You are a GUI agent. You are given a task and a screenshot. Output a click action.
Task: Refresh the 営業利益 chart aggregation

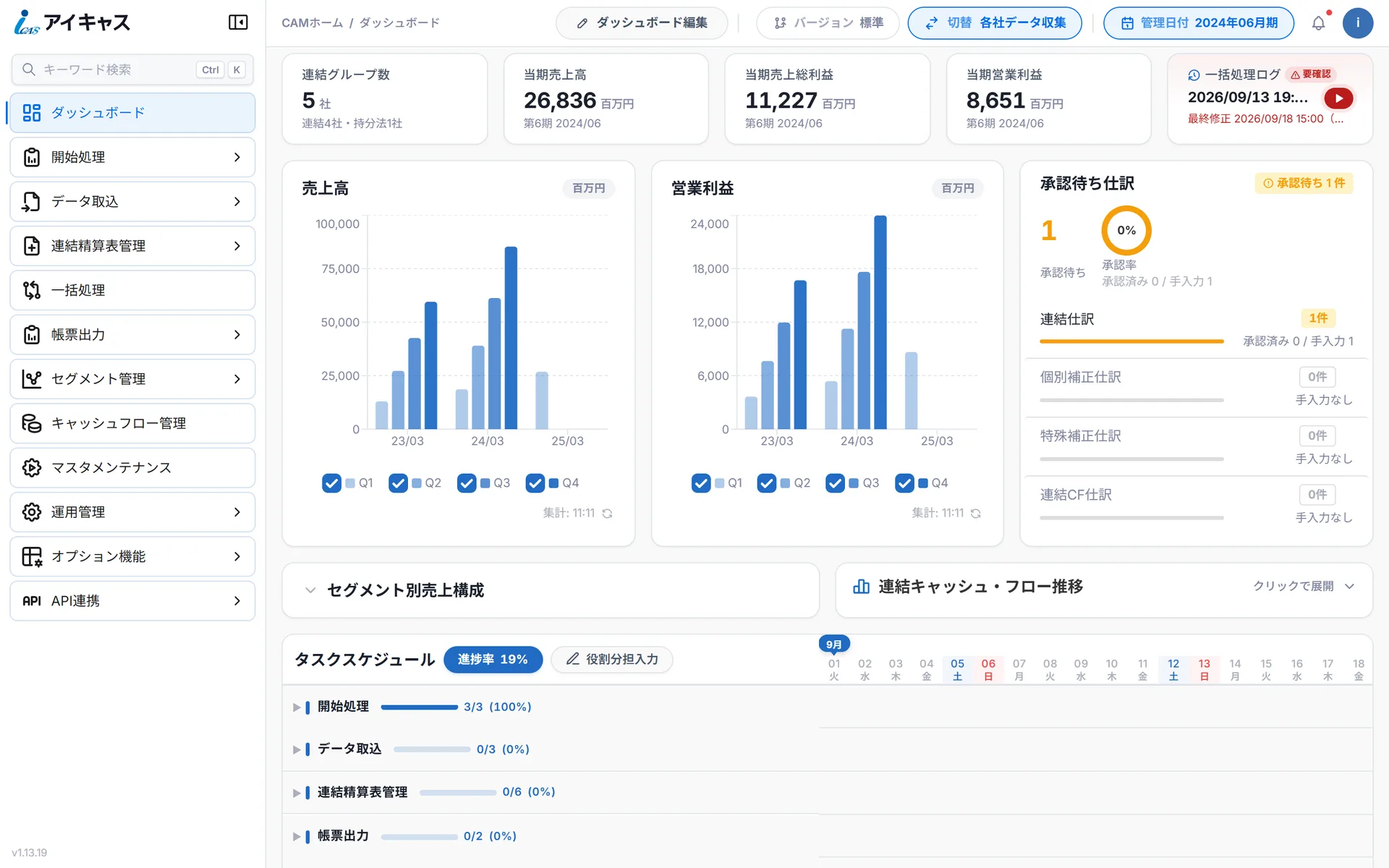(x=976, y=514)
